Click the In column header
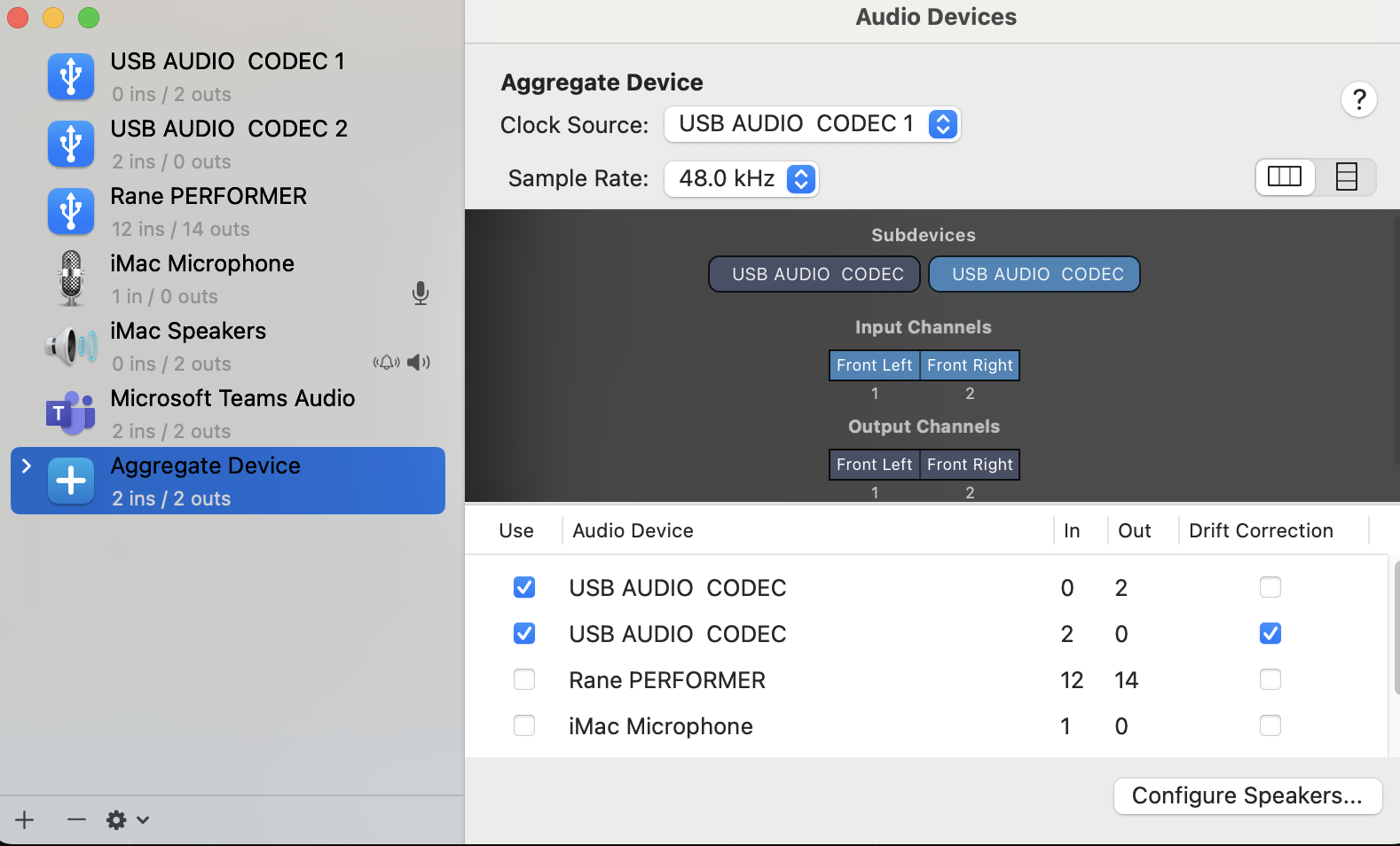The height and width of the screenshot is (846, 1400). point(1072,530)
